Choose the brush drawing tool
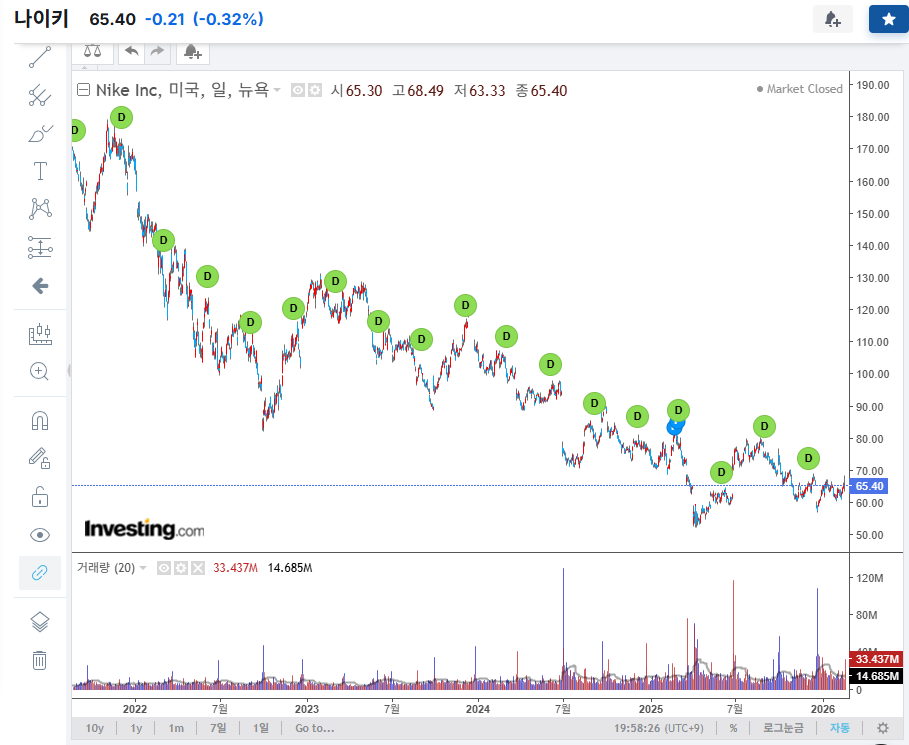909x745 pixels. point(40,133)
